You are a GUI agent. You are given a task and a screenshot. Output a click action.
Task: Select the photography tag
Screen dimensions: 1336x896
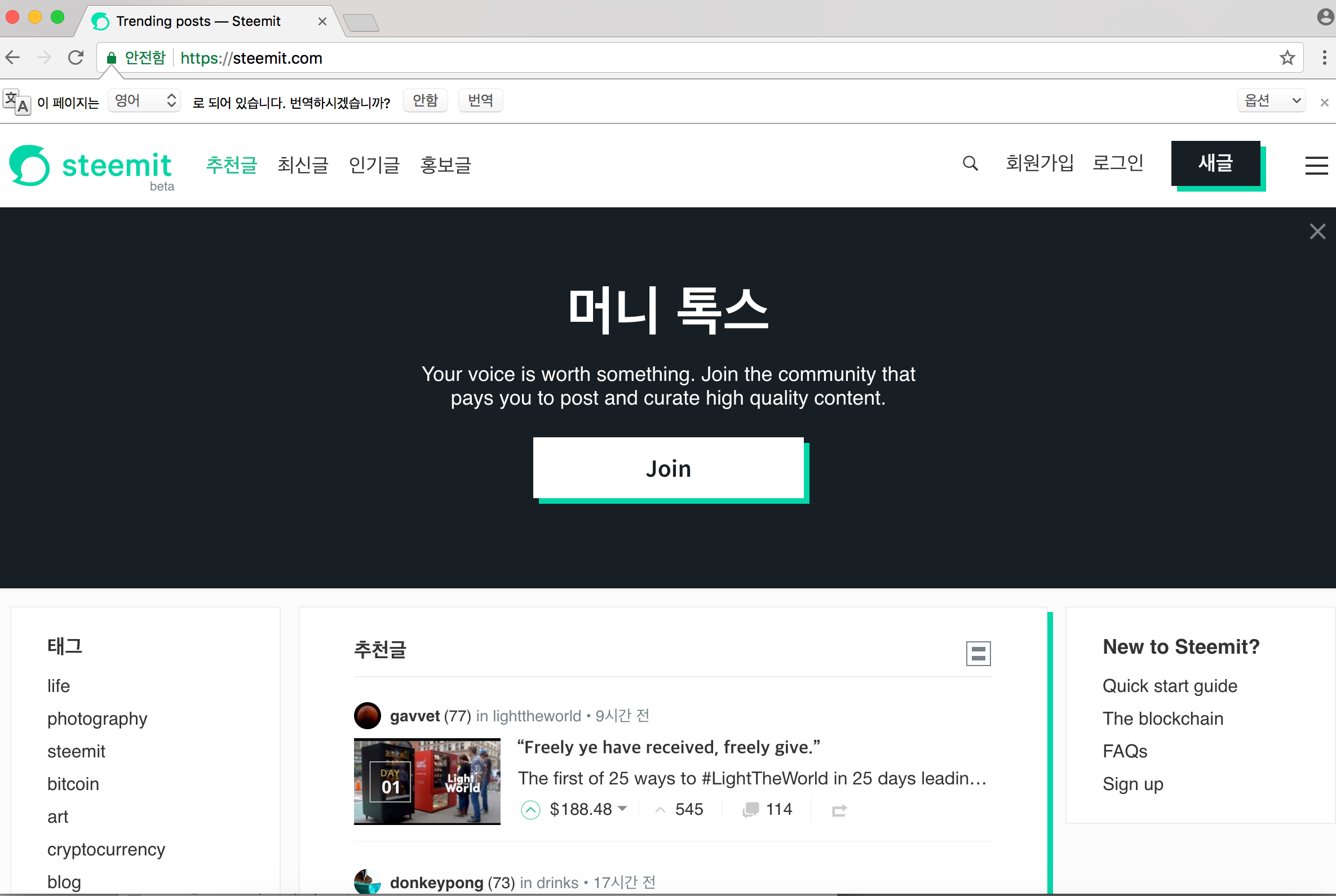97,719
